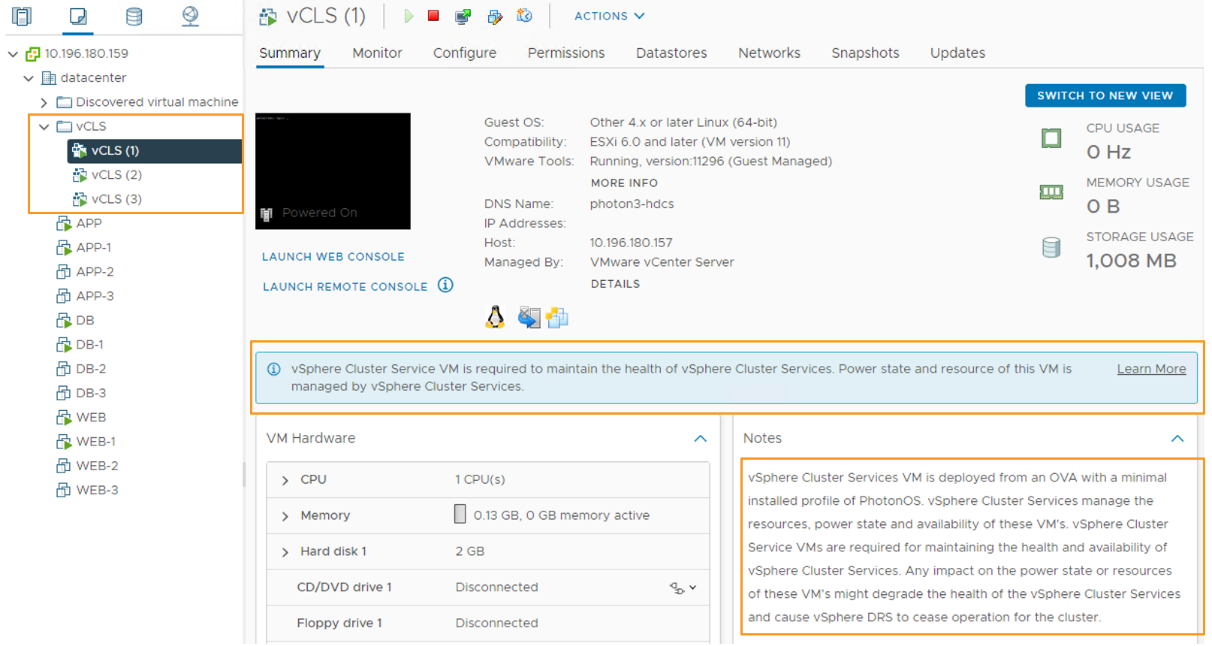Click the Edit Settings toolbar icon
The height and width of the screenshot is (646, 1212).
494,16
